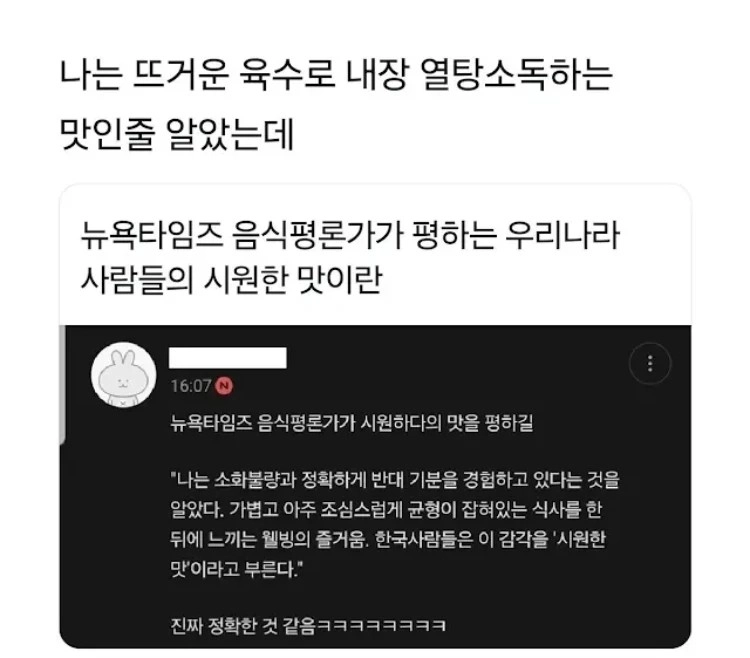The image size is (750, 658).
Task: Click the quote line starting 뒤에 느끼는 웰빙의
Action: (388, 539)
